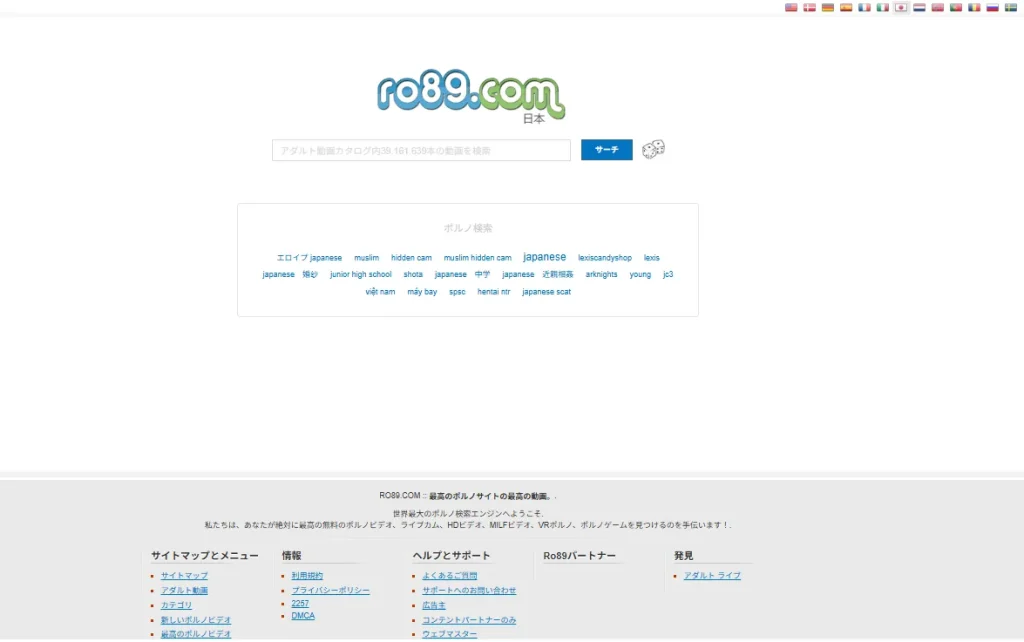
Task: Open the サイトマップ footer link
Action: pos(184,575)
